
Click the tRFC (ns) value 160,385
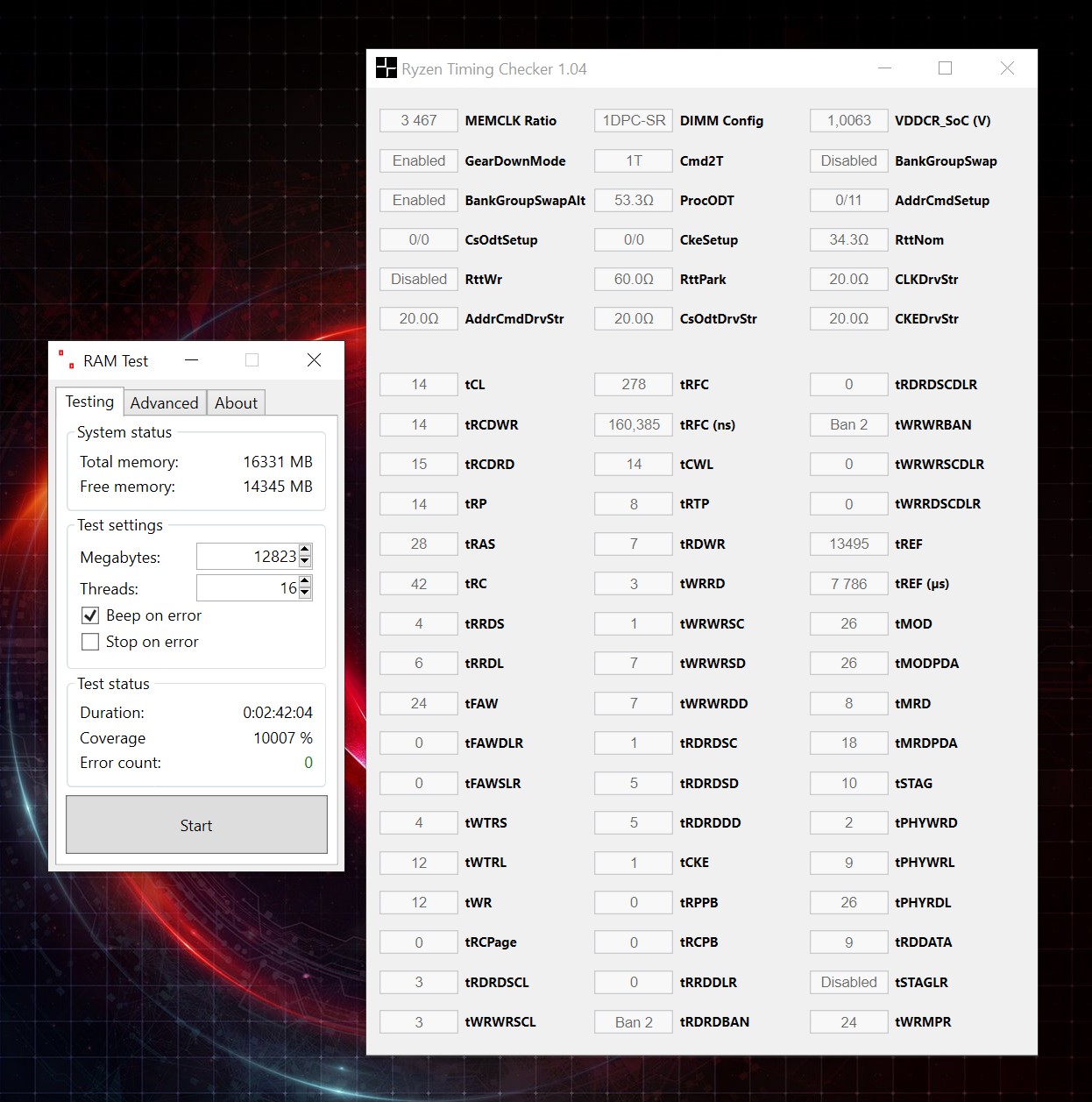[x=634, y=424]
